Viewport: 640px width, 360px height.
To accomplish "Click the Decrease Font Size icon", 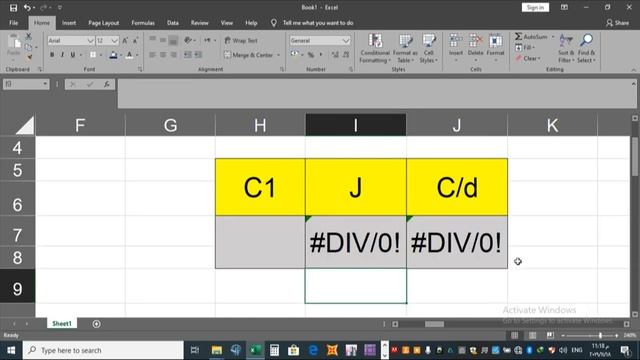I will [x=136, y=40].
